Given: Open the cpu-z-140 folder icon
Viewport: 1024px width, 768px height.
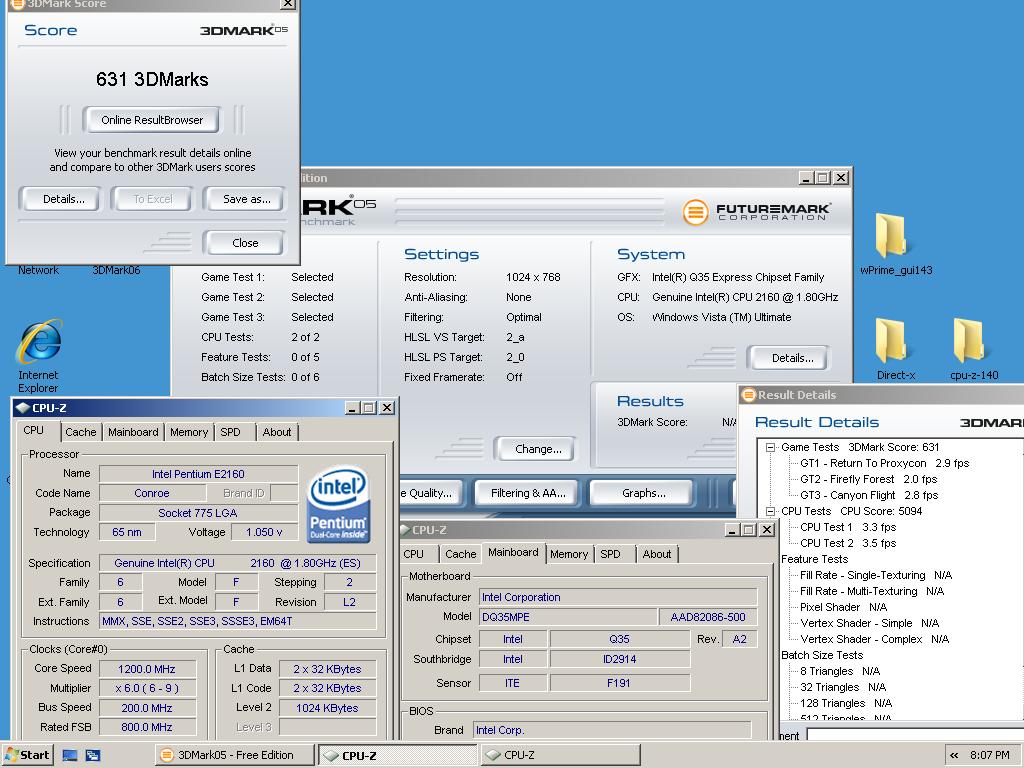Looking at the screenshot, I should coord(974,348).
